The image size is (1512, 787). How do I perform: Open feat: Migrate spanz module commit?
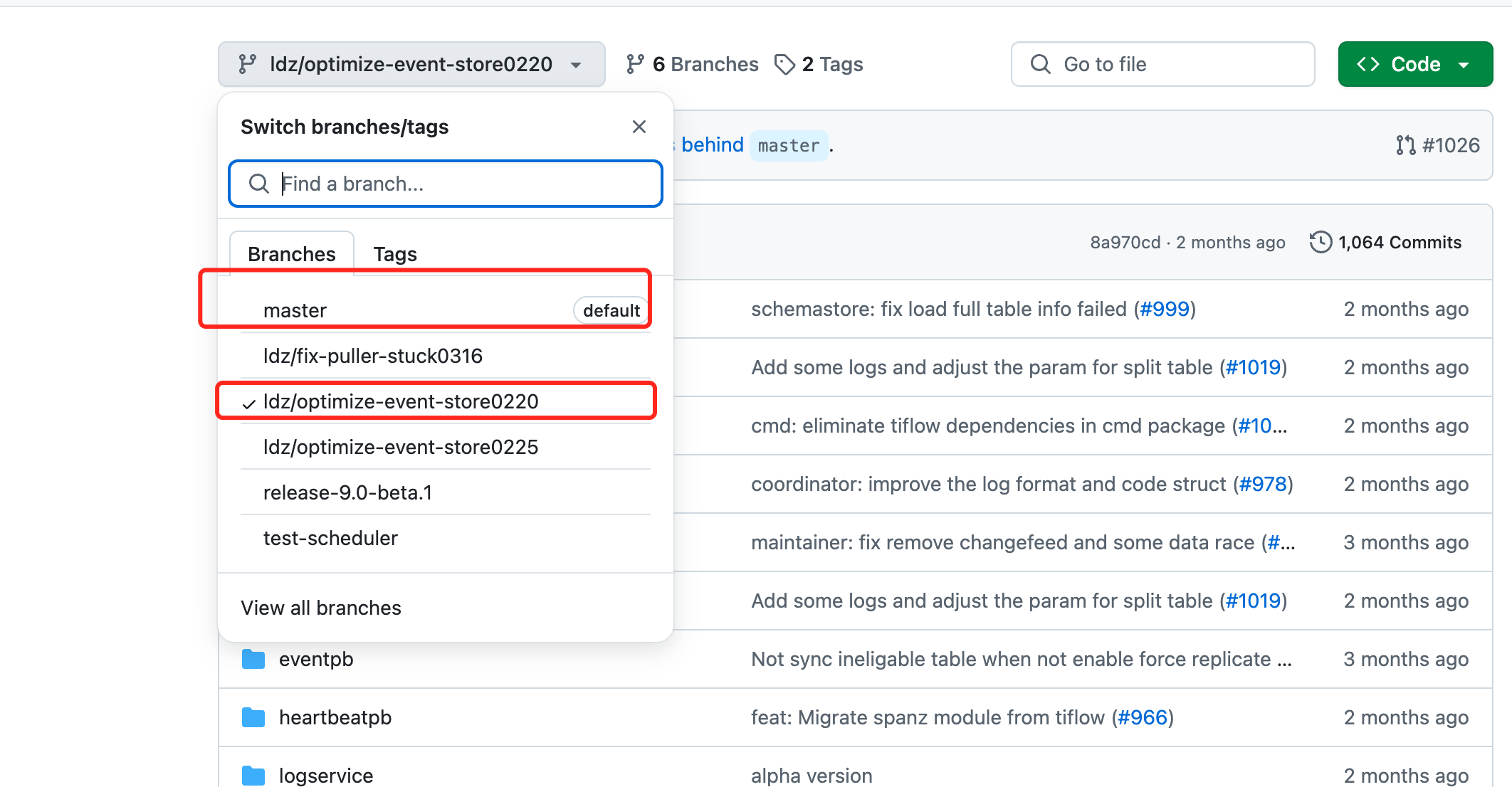coord(928,717)
